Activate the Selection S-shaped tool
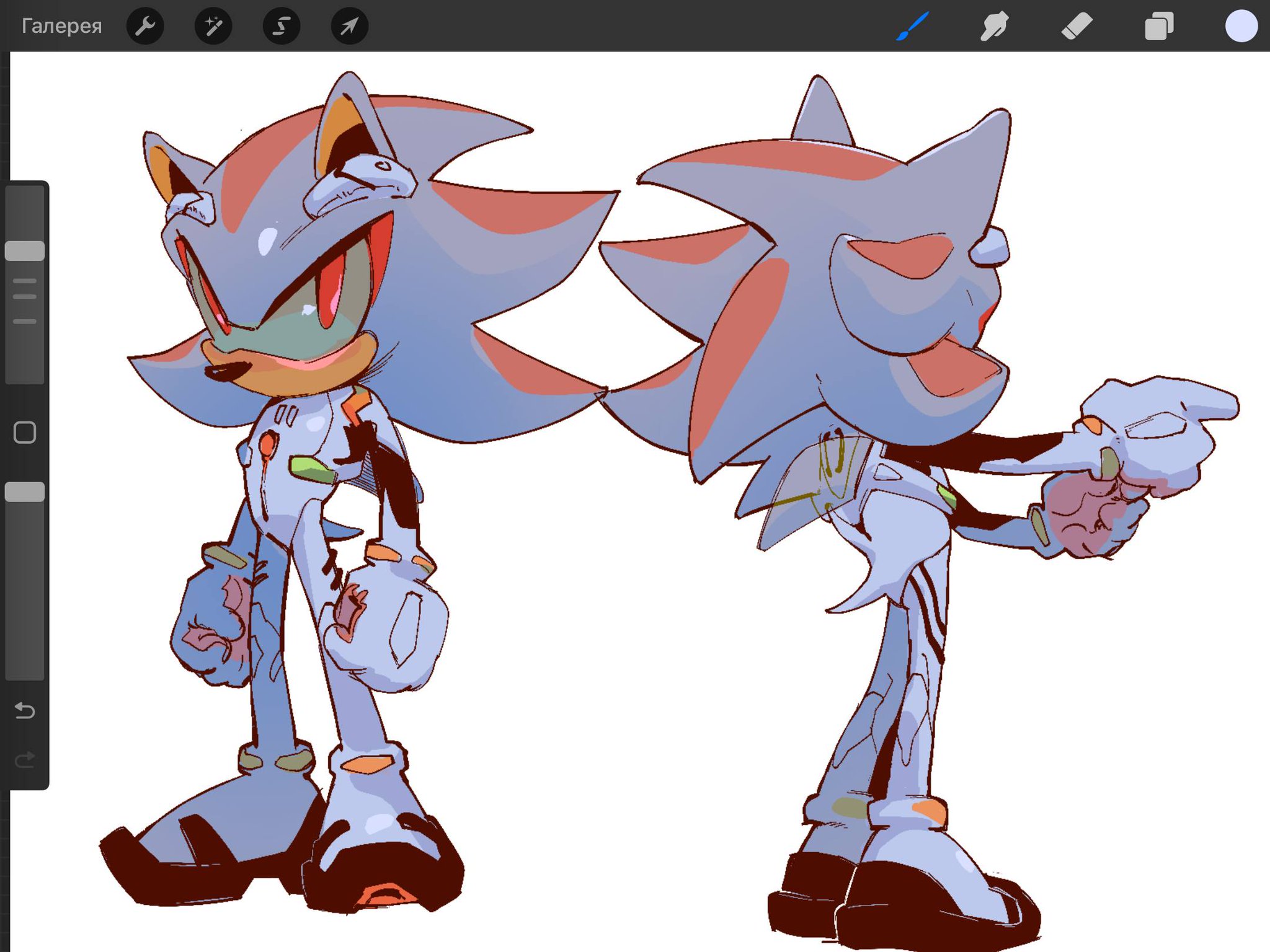 (x=282, y=26)
